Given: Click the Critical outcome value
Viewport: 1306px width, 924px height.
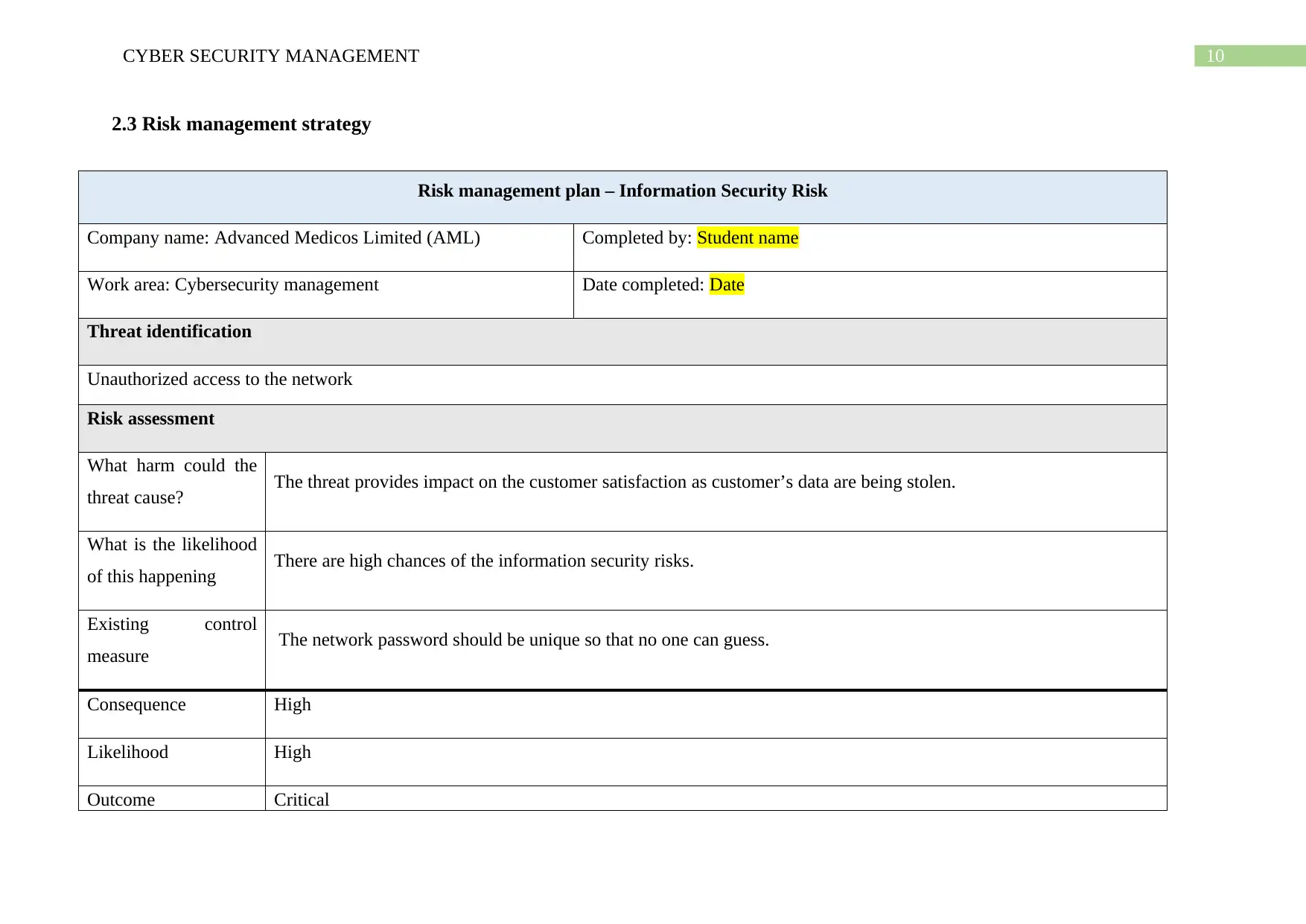Looking at the screenshot, I should 302,800.
